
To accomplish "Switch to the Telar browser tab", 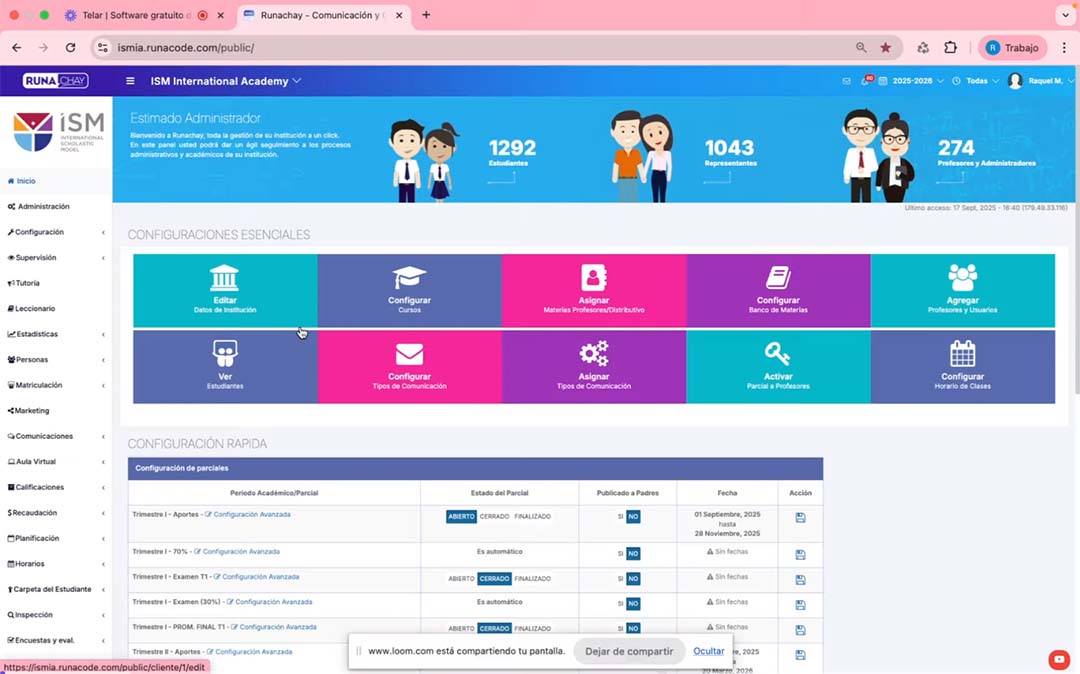I will pyautogui.click(x=130, y=15).
